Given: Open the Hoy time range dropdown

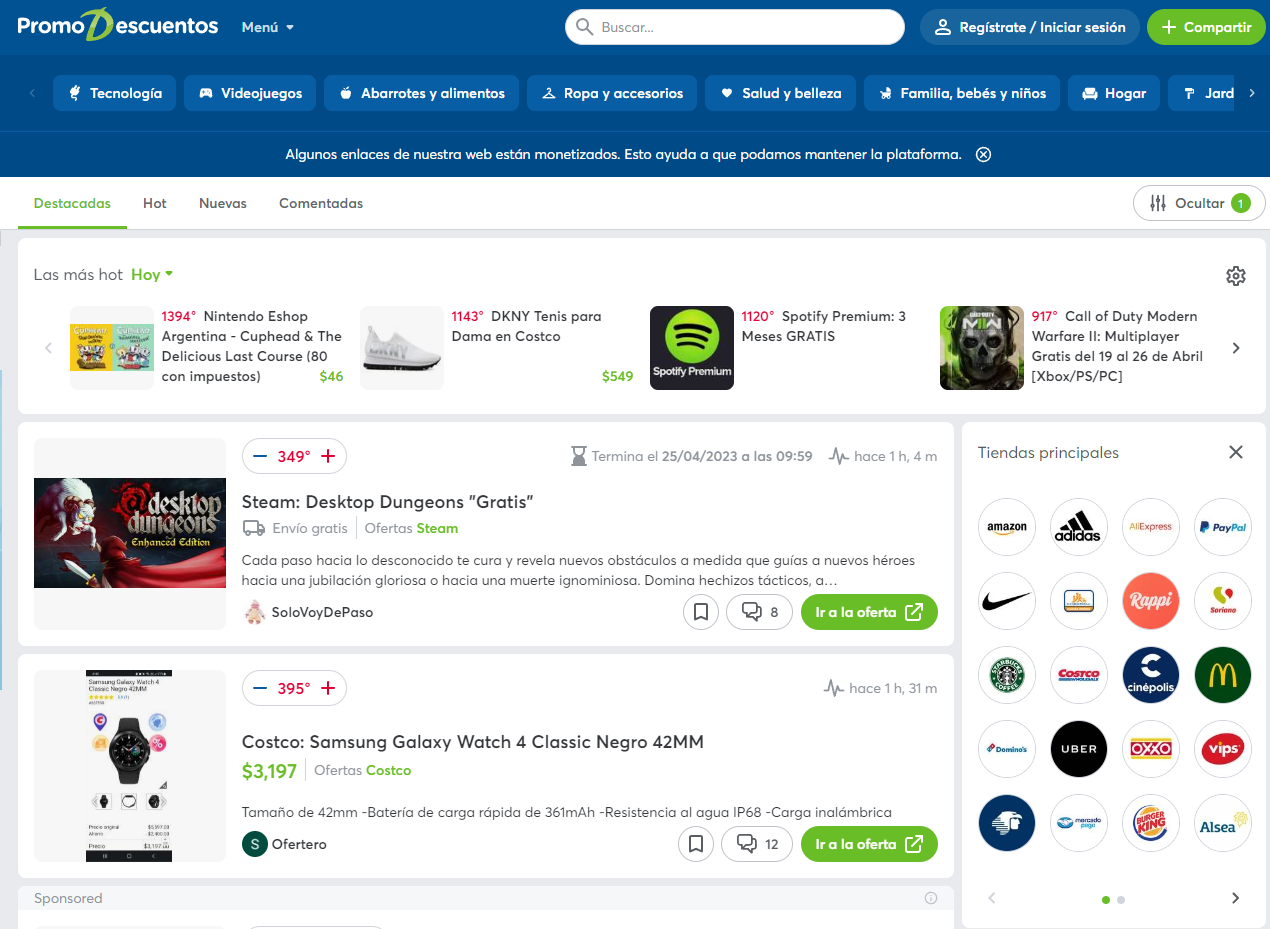Looking at the screenshot, I should click(x=152, y=274).
